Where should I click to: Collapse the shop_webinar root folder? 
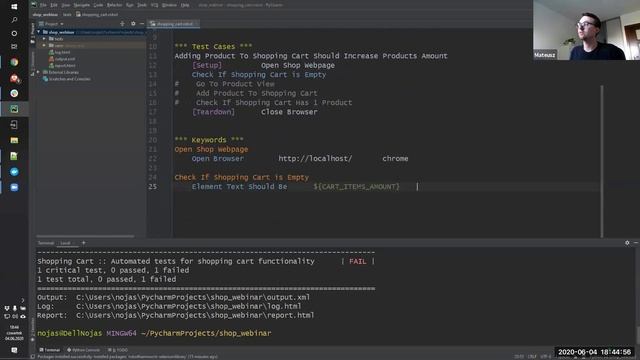(39, 32)
